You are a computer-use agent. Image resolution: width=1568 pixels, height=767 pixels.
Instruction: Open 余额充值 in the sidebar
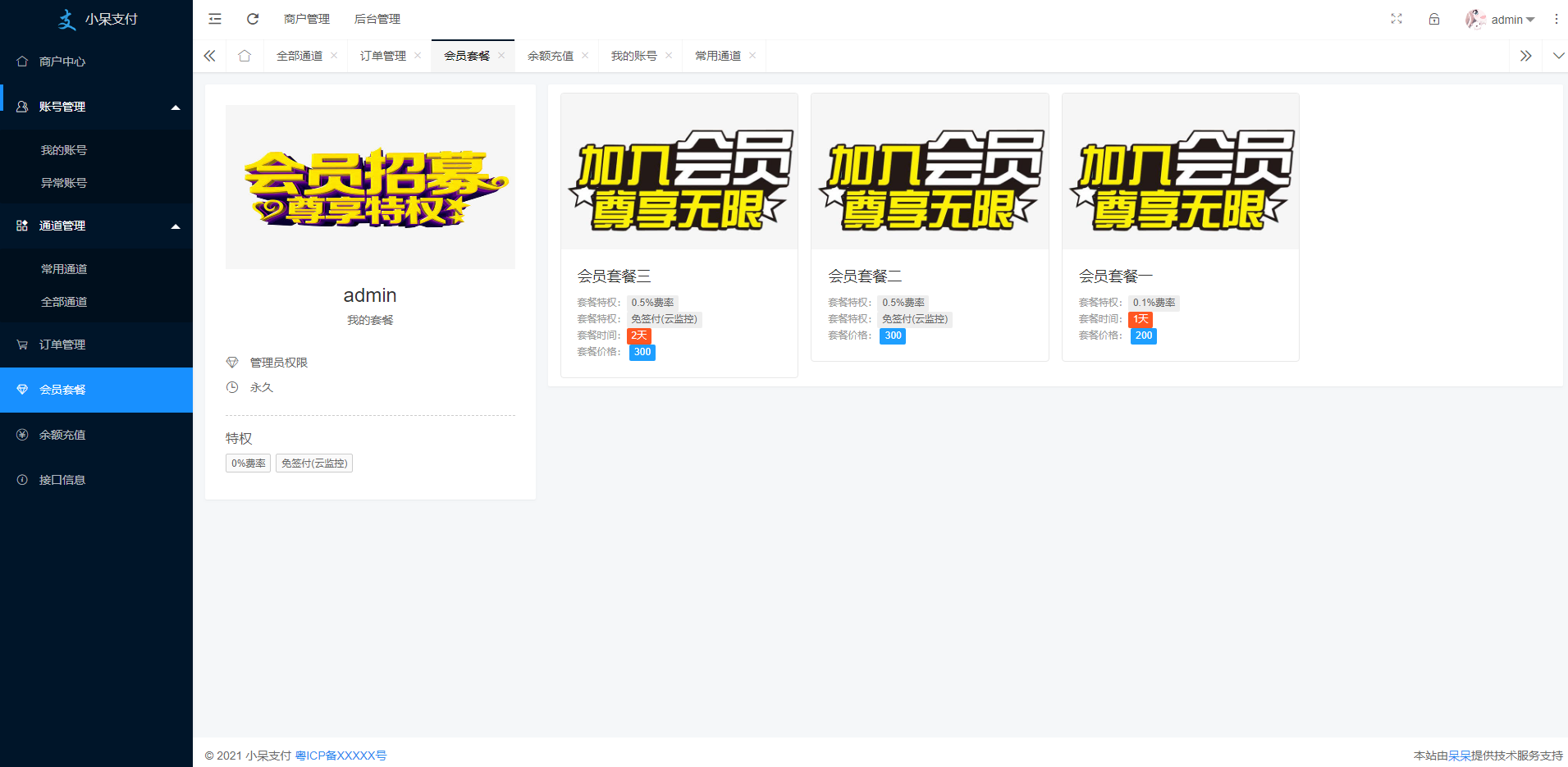click(x=62, y=435)
